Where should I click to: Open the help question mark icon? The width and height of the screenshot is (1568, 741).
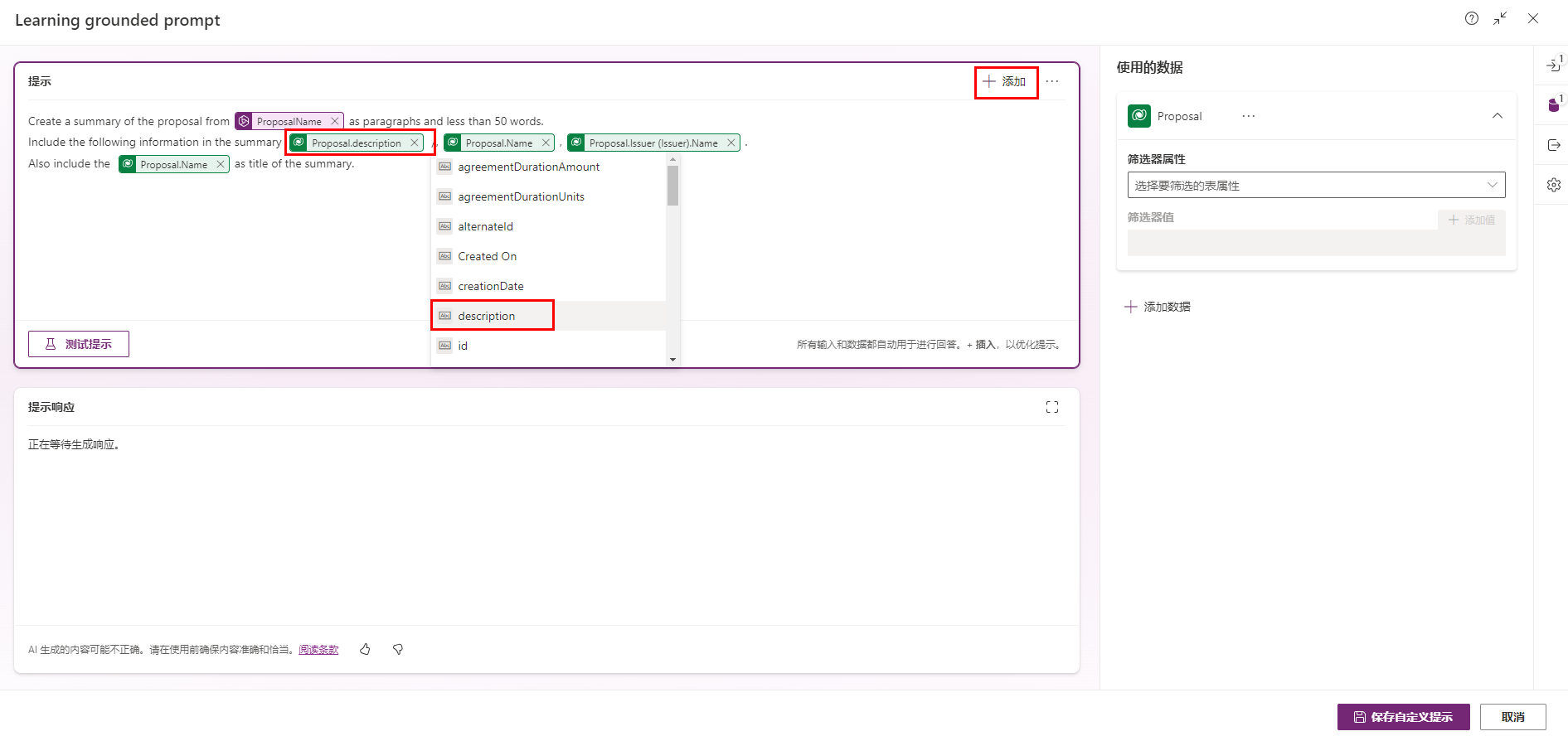tap(1471, 18)
